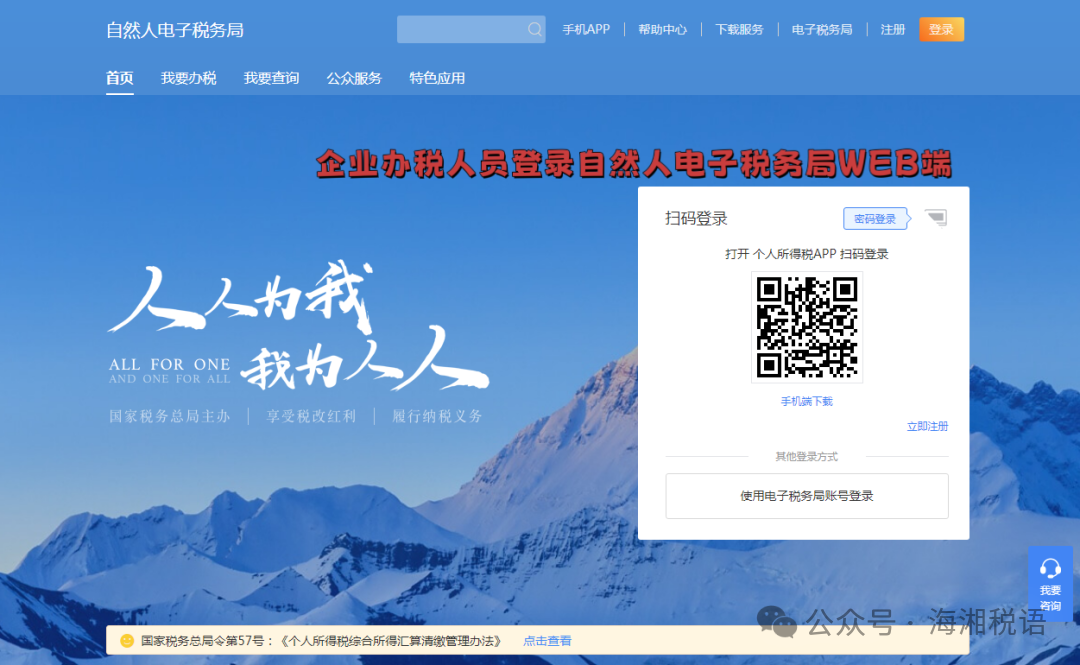Click the 立即注册 link
Screen dimensions: 1080x665
928,426
